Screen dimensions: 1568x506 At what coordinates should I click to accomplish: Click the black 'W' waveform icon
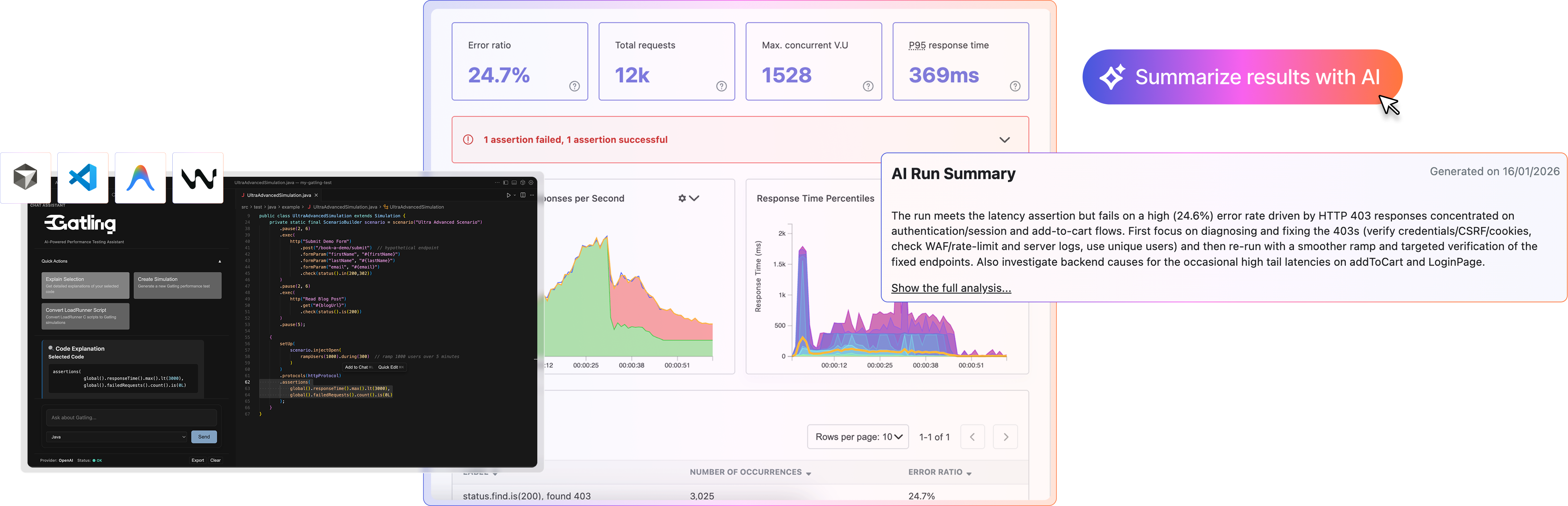click(x=197, y=177)
